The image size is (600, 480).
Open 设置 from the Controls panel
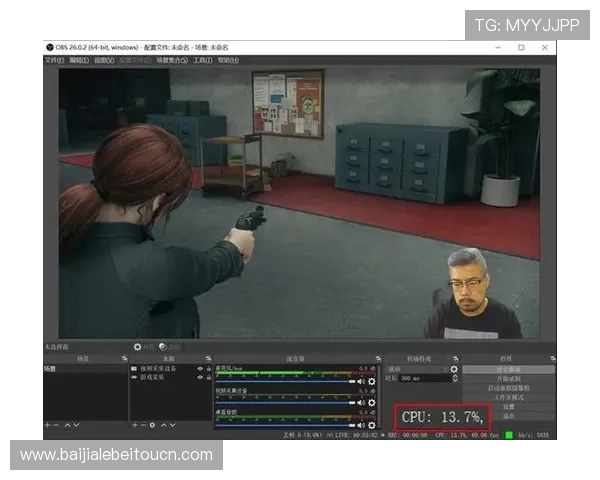(x=509, y=406)
